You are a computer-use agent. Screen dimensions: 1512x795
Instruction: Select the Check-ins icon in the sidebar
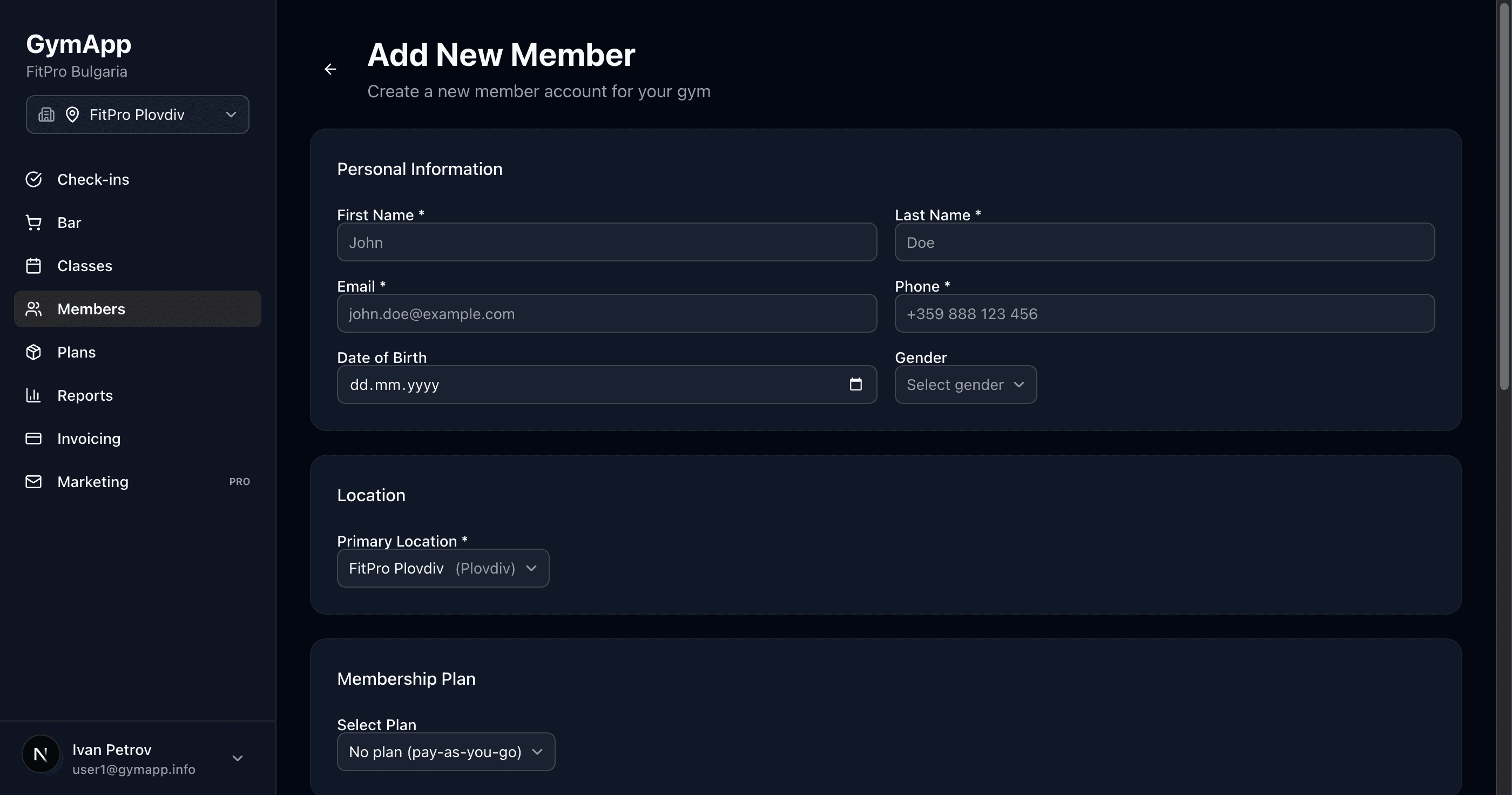(33, 179)
